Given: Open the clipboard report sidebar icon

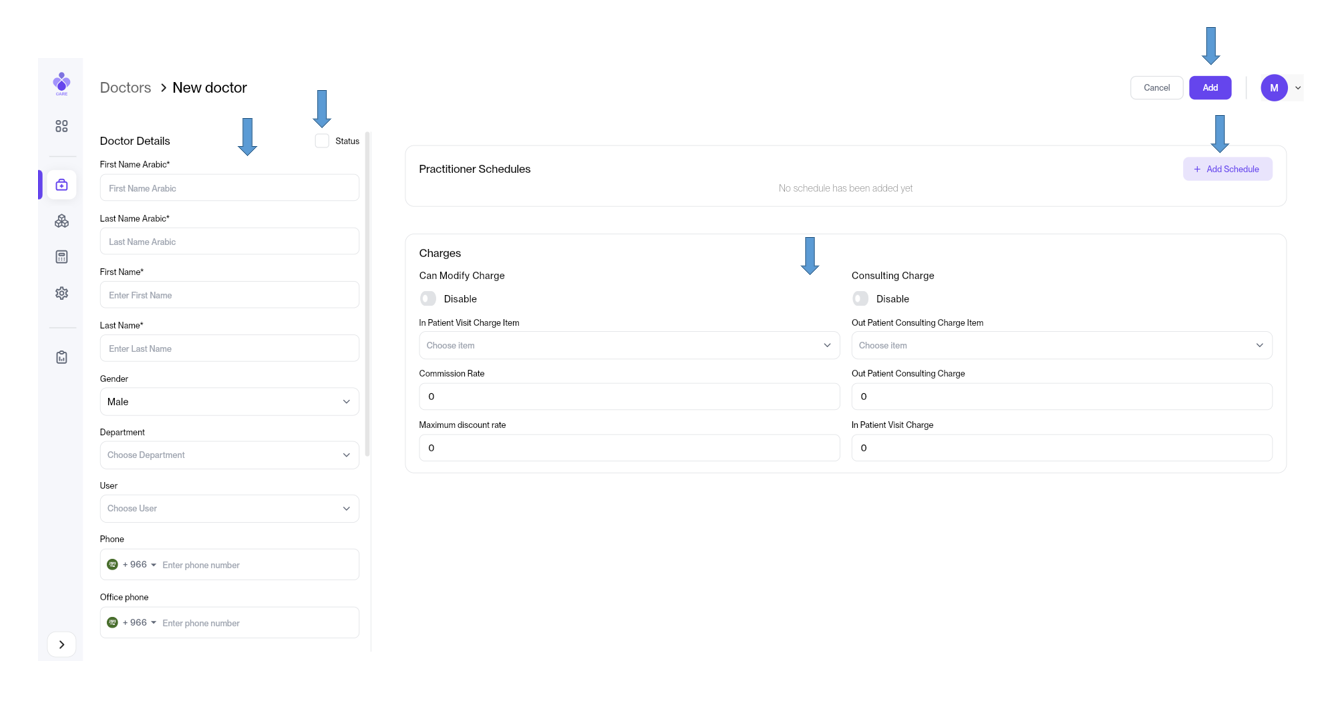Looking at the screenshot, I should tap(61, 357).
